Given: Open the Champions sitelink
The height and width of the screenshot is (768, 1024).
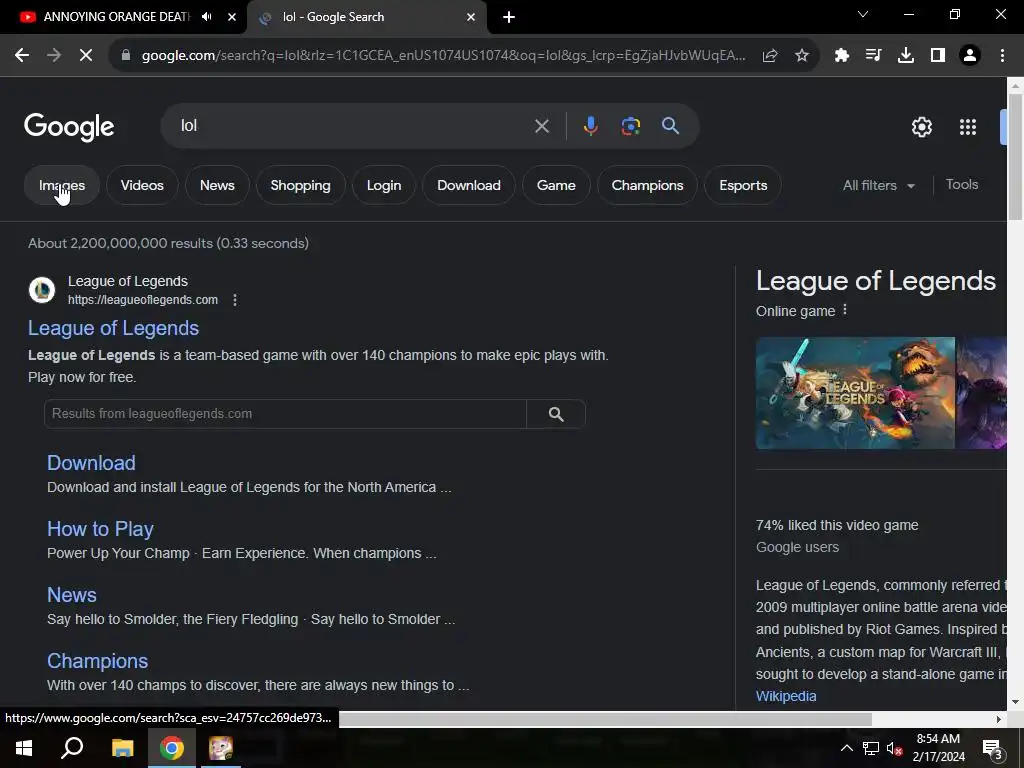Looking at the screenshot, I should pyautogui.click(x=97, y=661).
